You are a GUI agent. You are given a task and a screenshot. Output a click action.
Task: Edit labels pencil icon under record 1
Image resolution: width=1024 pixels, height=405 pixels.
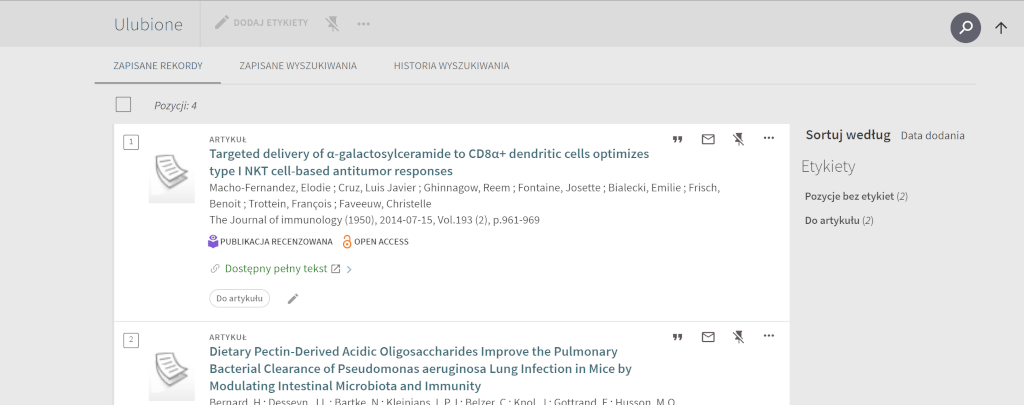tap(293, 298)
